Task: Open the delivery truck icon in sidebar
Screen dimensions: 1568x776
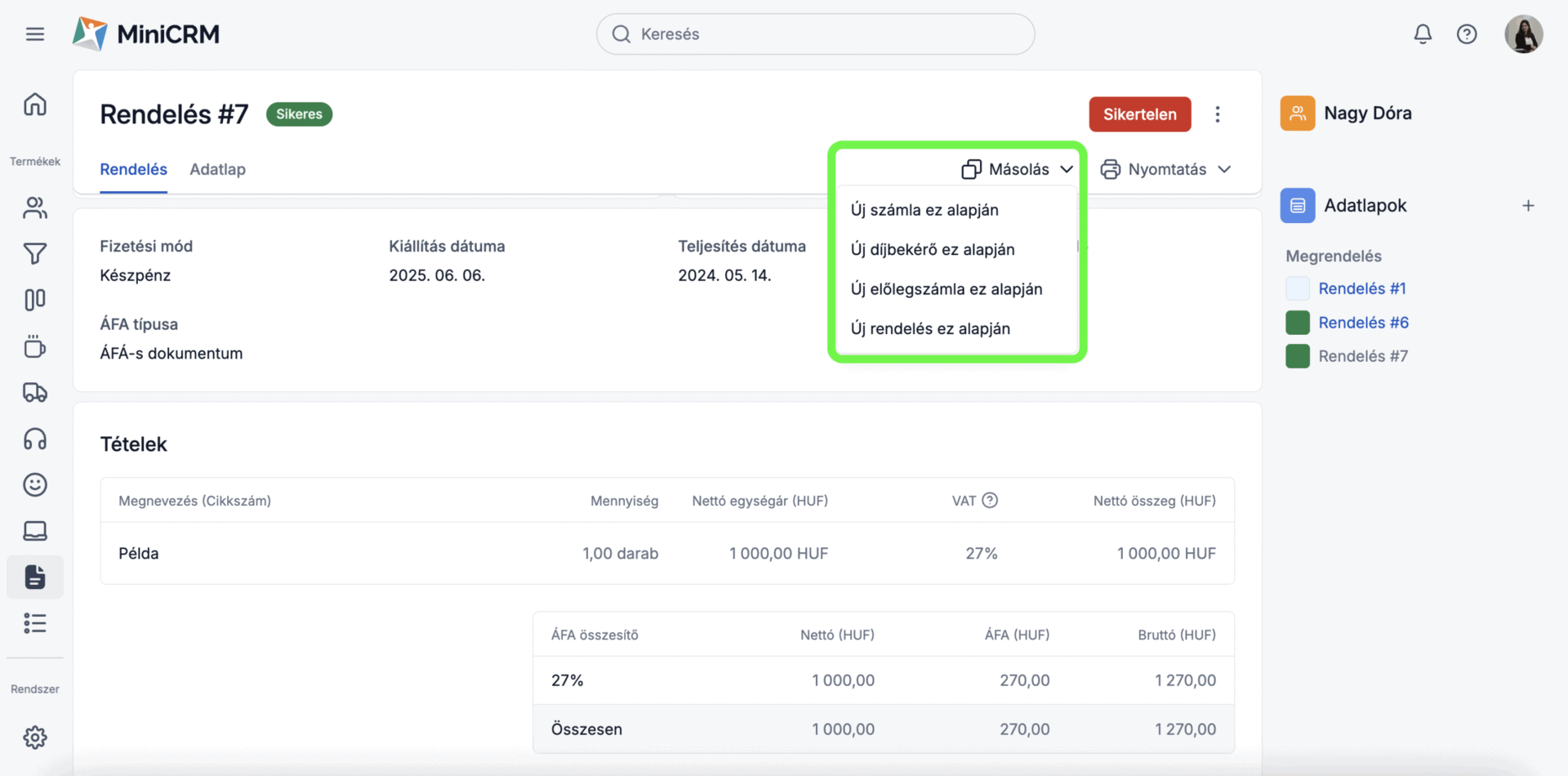Action: (35, 393)
